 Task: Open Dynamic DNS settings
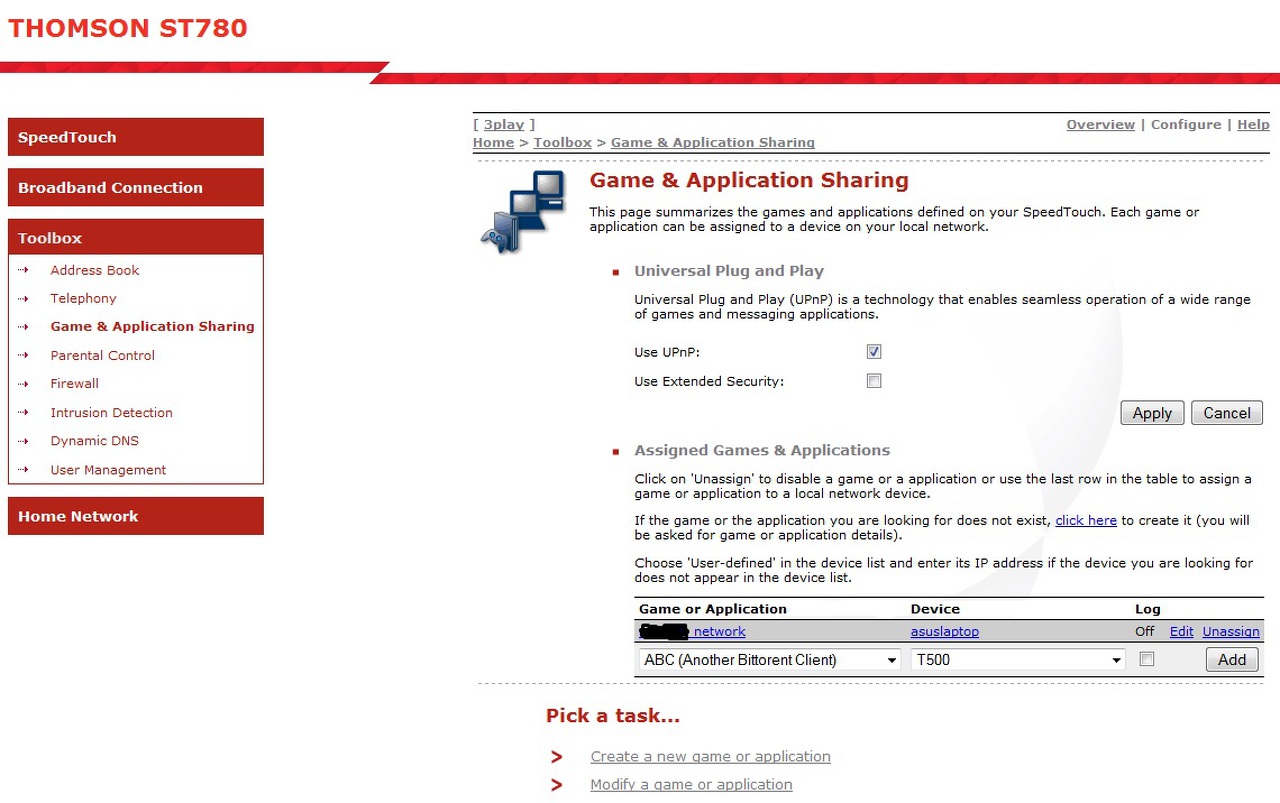95,441
